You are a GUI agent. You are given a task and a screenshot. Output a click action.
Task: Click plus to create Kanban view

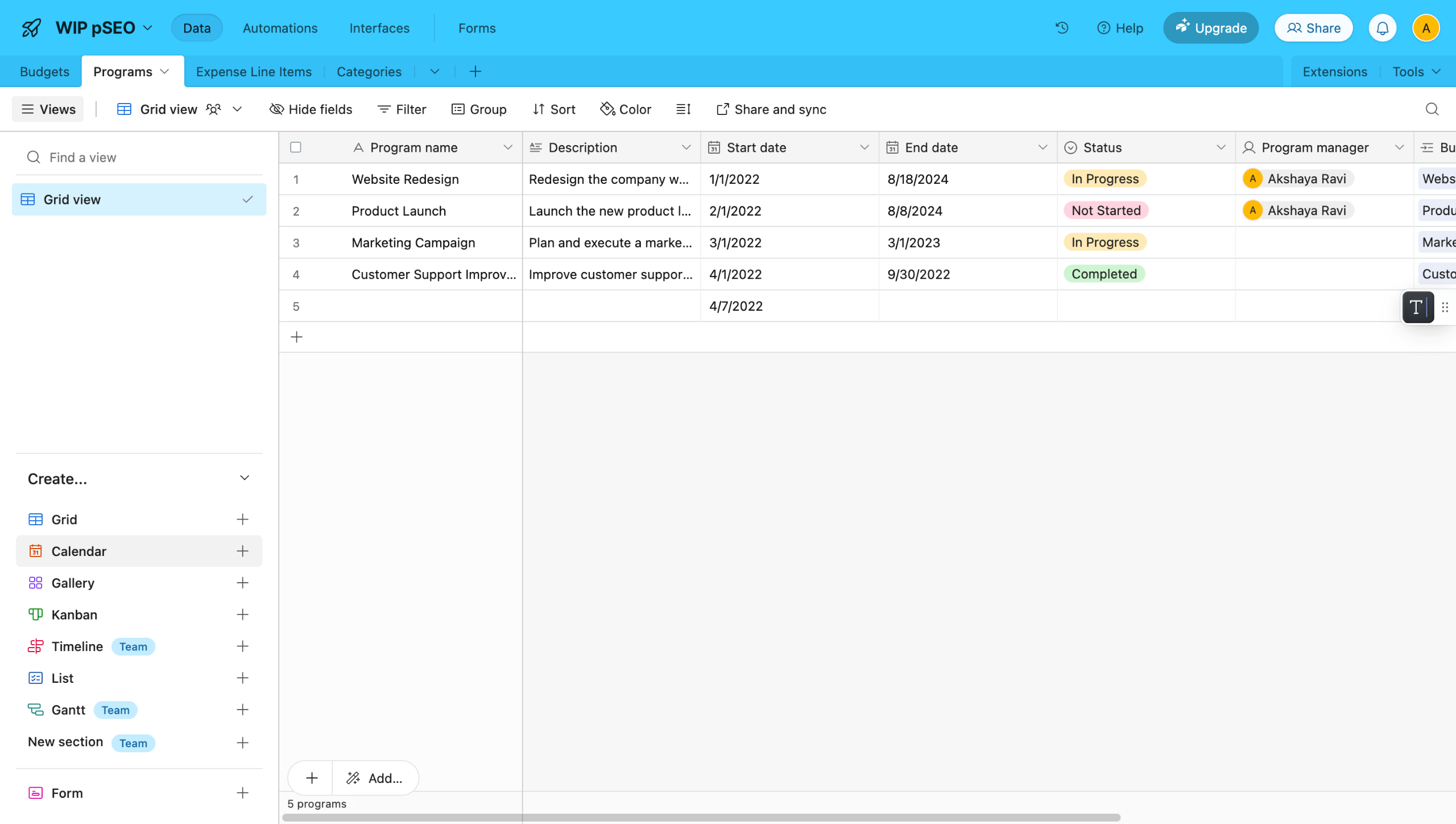click(x=242, y=615)
